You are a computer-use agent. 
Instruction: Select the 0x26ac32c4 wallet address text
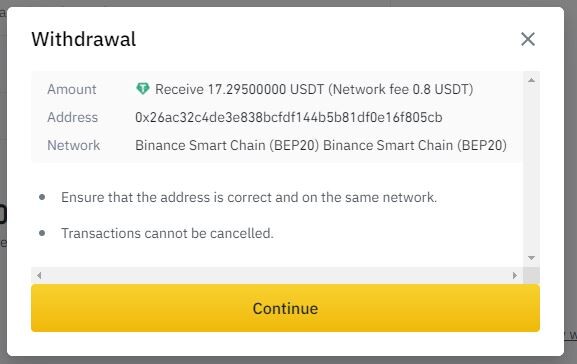point(288,117)
